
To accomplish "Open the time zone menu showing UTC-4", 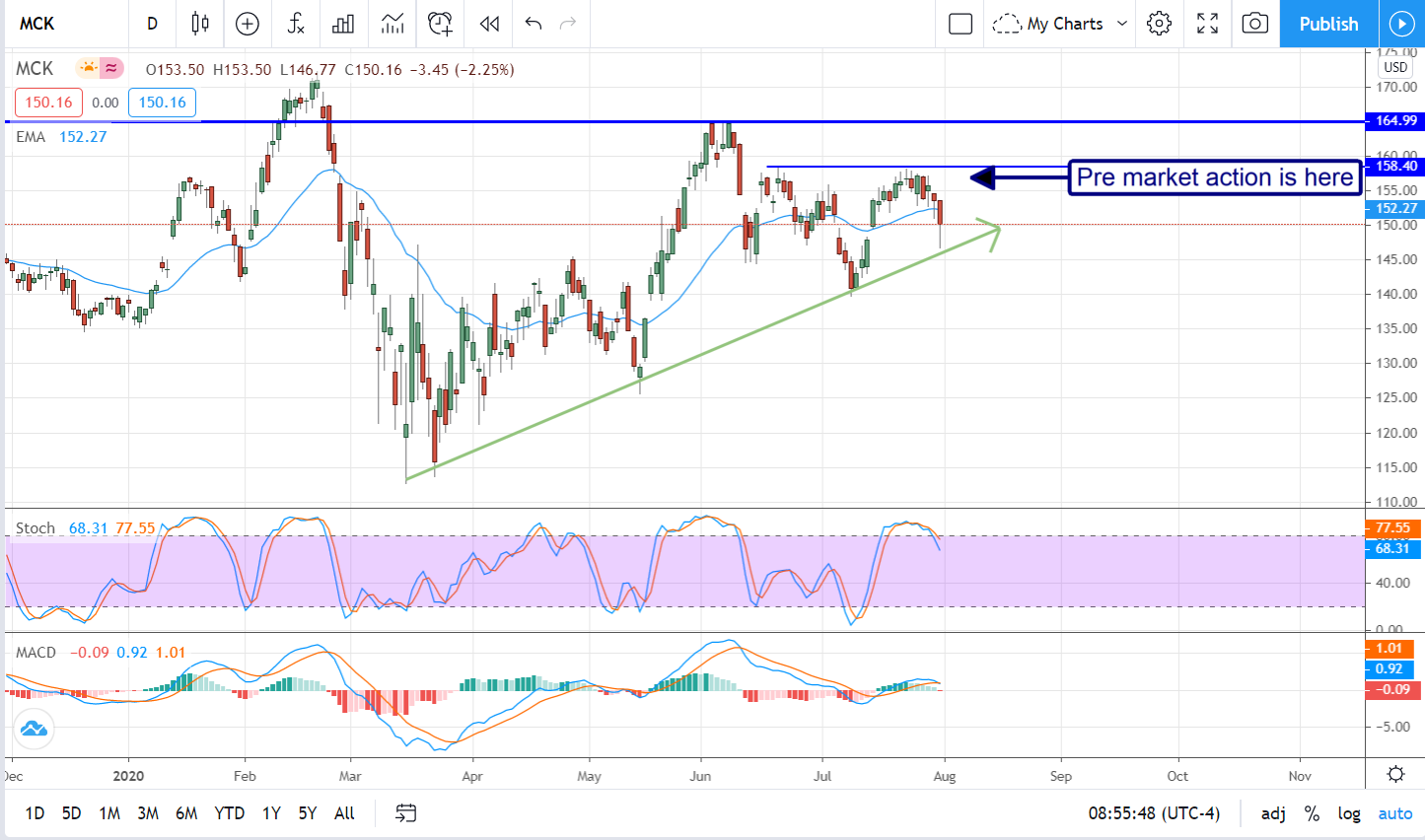I will [1154, 813].
